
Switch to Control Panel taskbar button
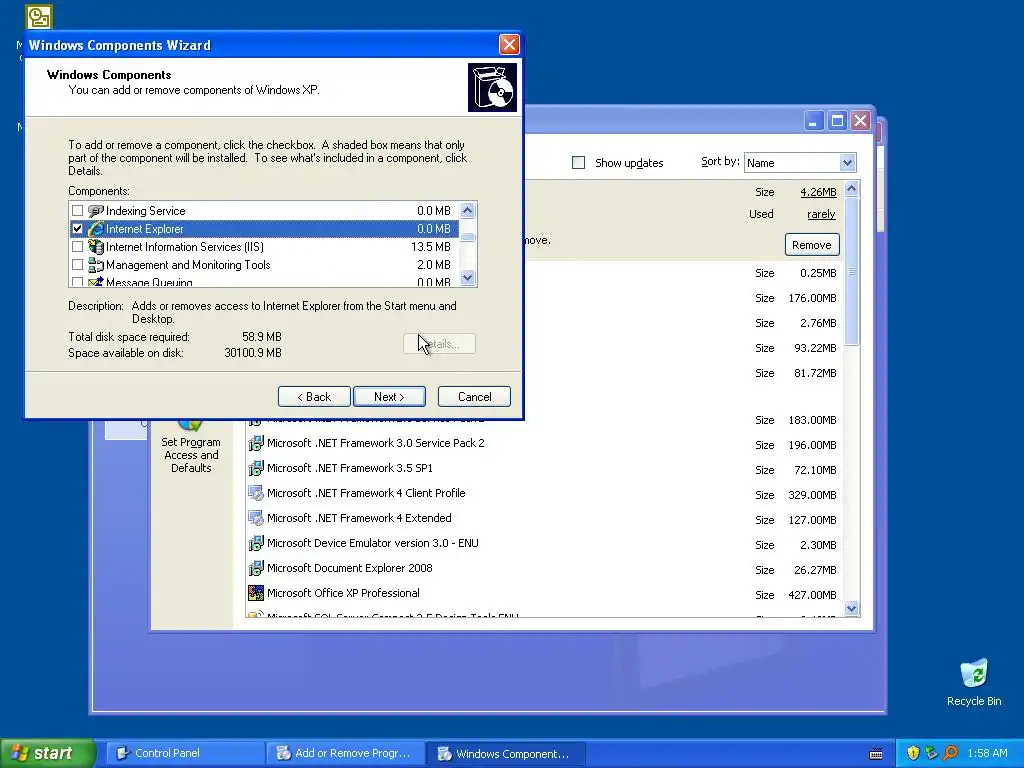pyautogui.click(x=185, y=753)
